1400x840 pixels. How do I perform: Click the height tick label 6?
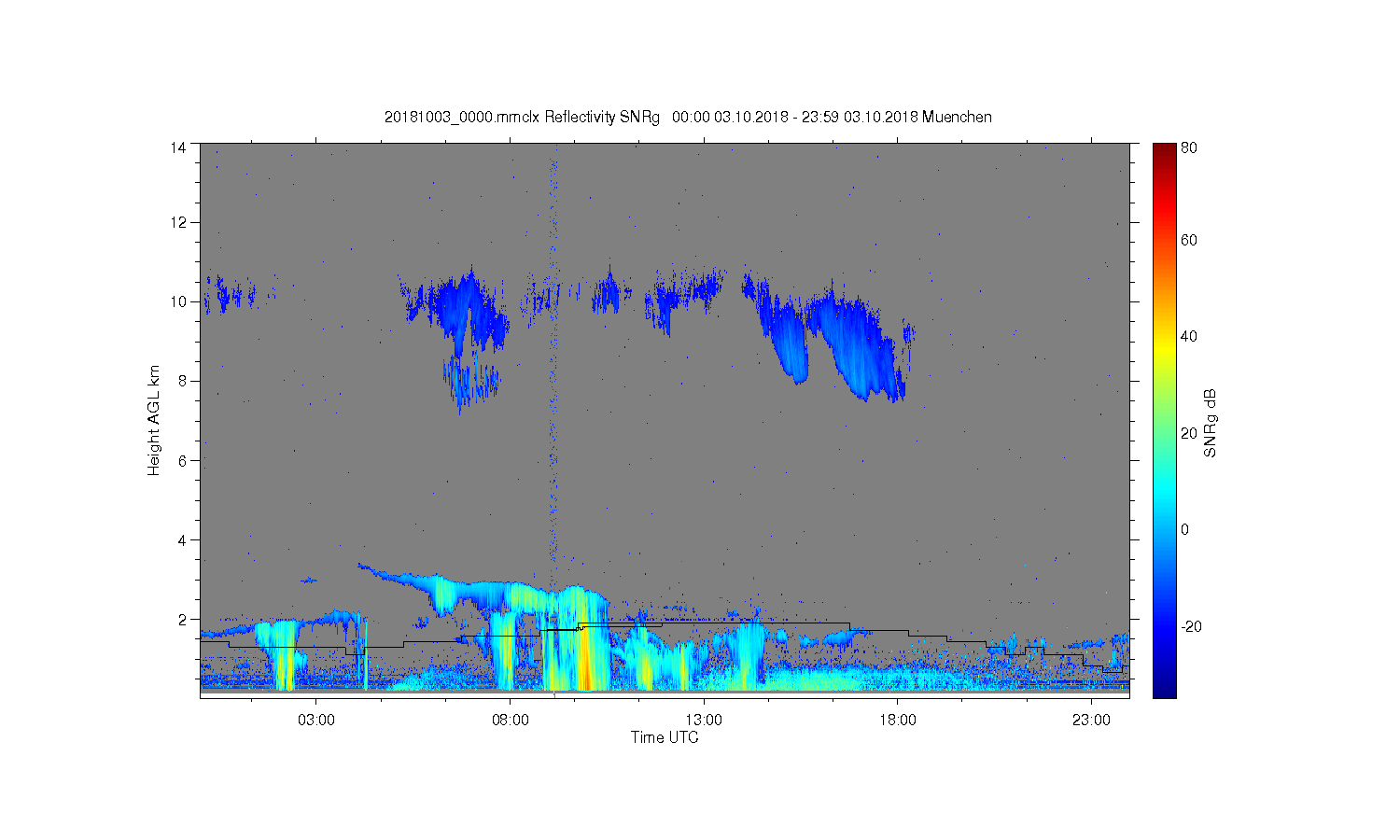coord(182,460)
